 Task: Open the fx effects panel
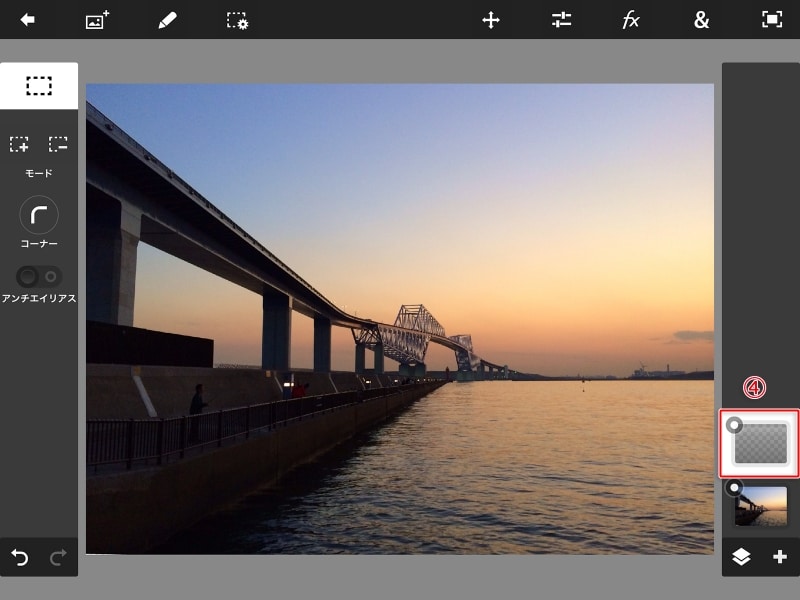pyautogui.click(x=631, y=20)
